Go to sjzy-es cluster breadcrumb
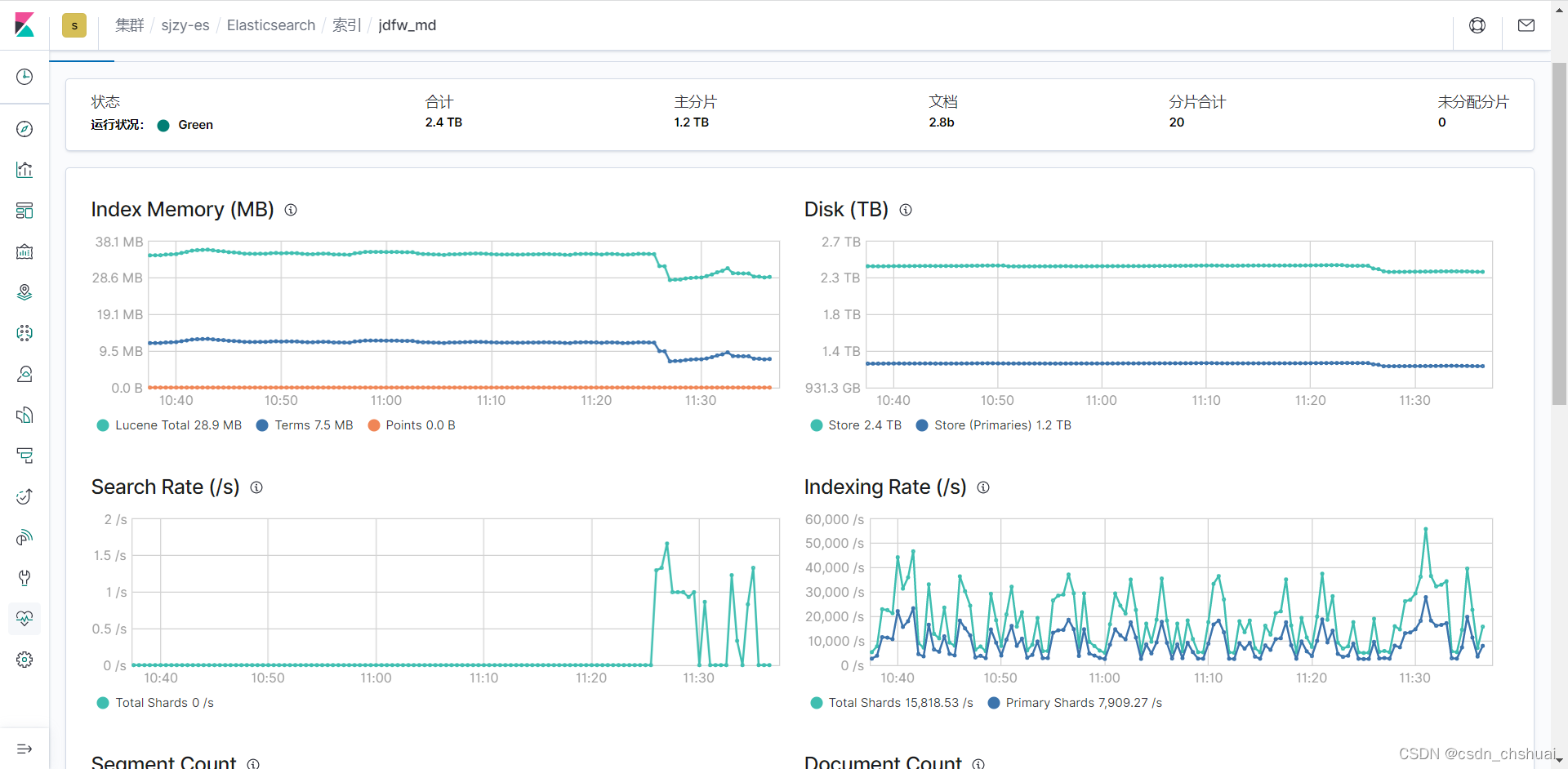 point(185,25)
